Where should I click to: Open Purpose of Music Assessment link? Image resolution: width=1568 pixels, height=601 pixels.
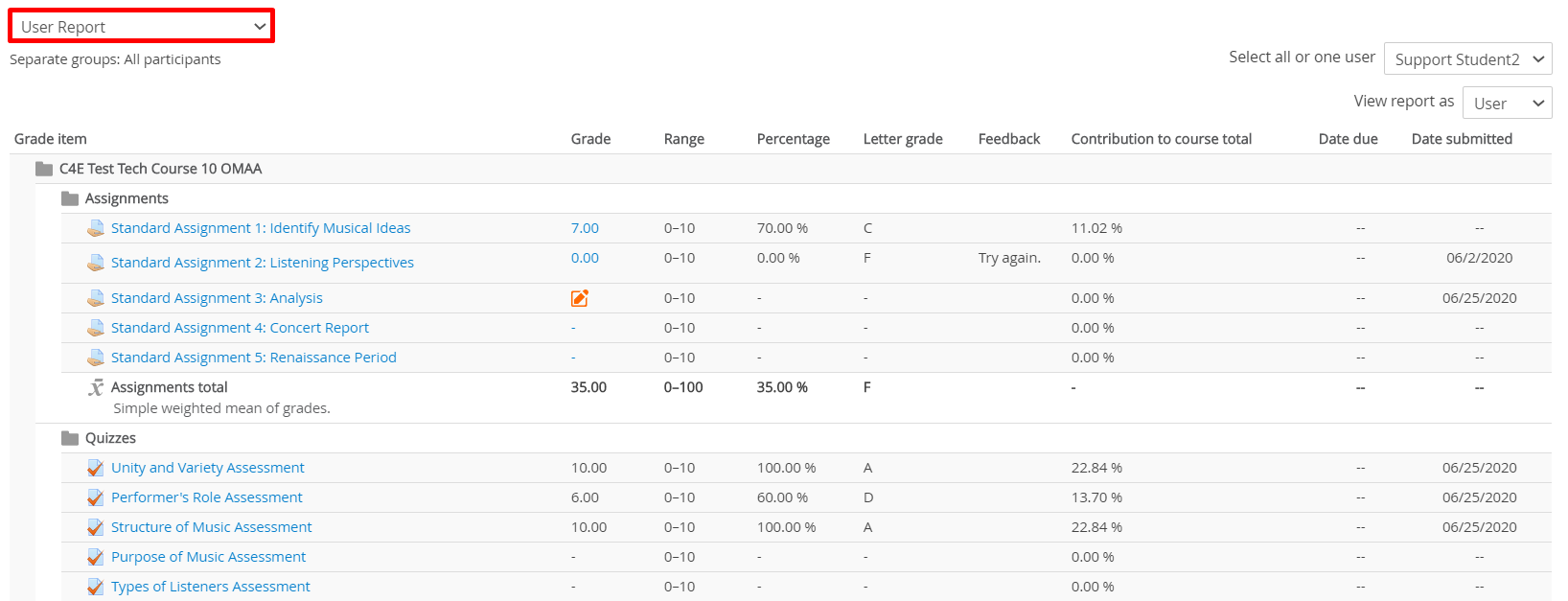(208, 557)
